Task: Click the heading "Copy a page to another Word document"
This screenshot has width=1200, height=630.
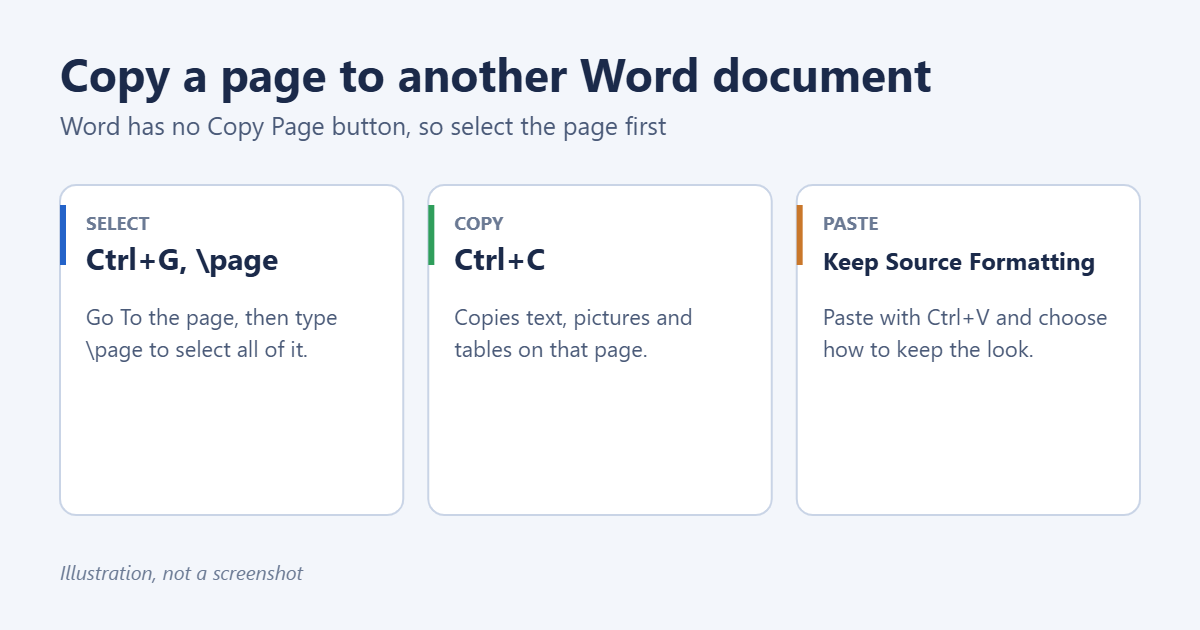Action: coord(496,77)
